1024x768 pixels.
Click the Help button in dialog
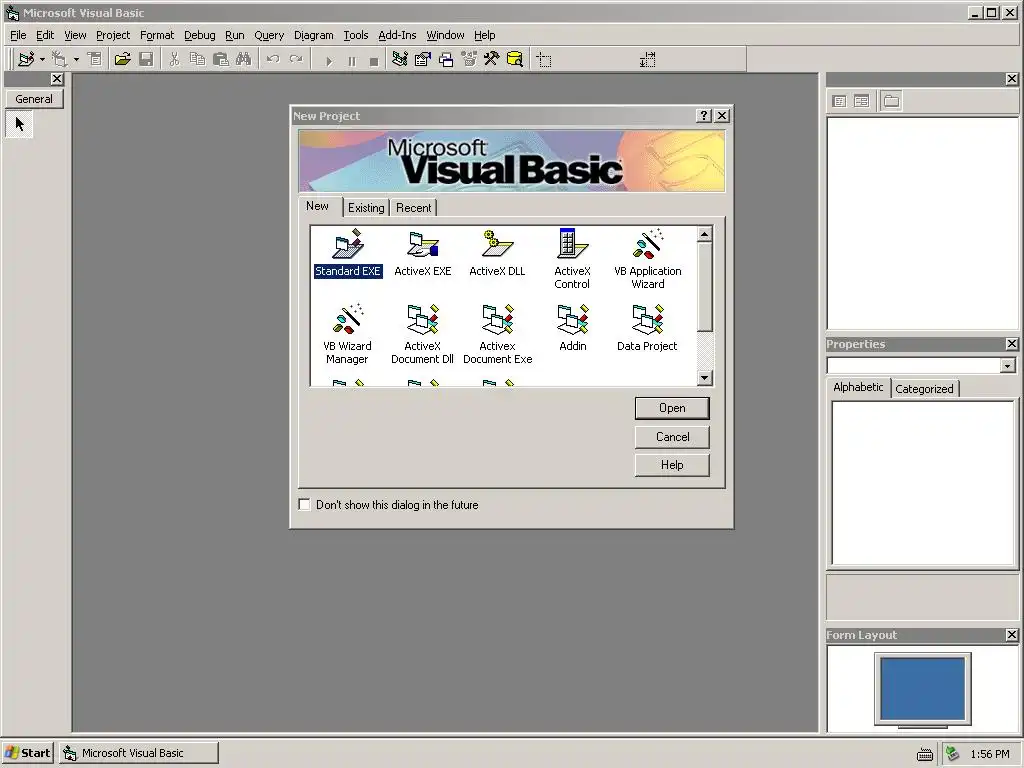672,465
